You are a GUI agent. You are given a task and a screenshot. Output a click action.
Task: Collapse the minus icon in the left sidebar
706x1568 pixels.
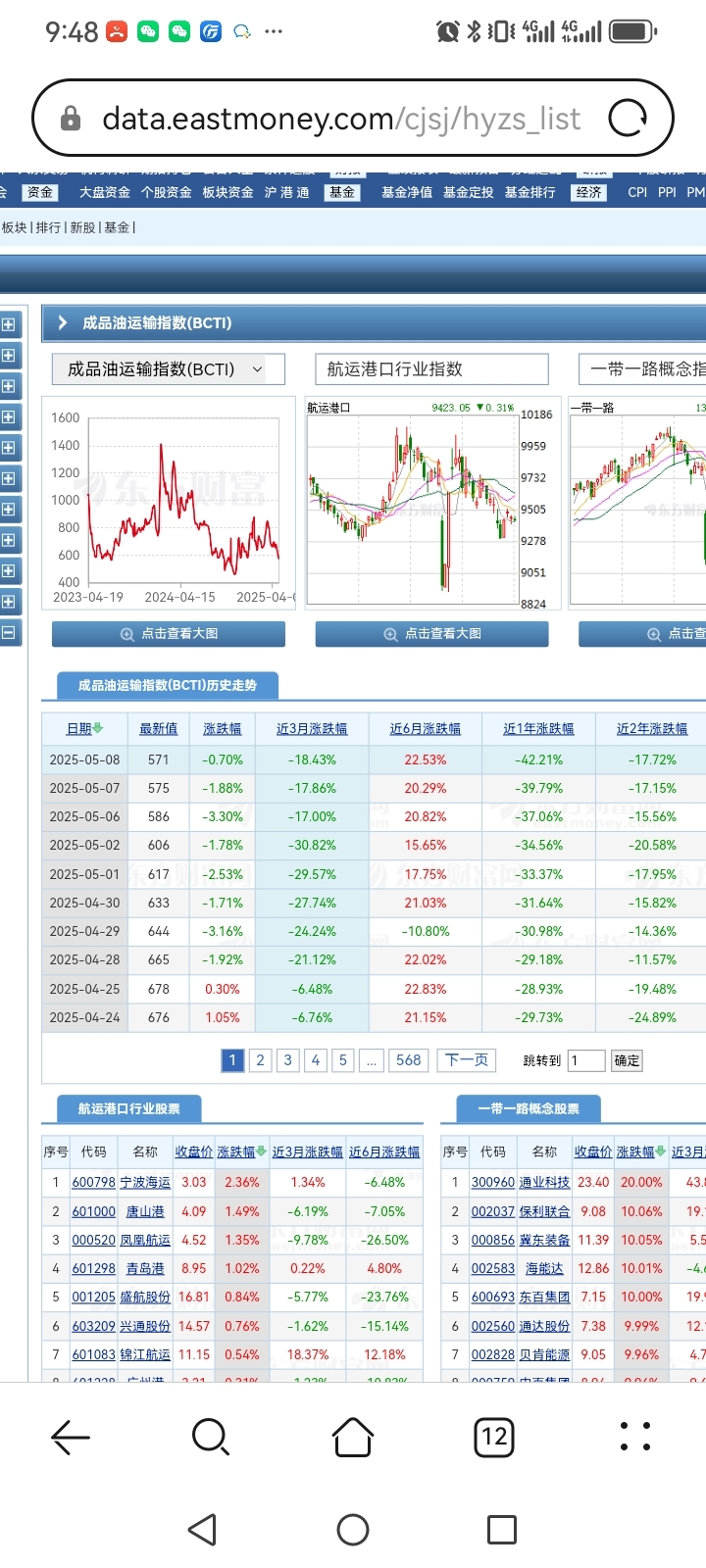pyautogui.click(x=8, y=632)
